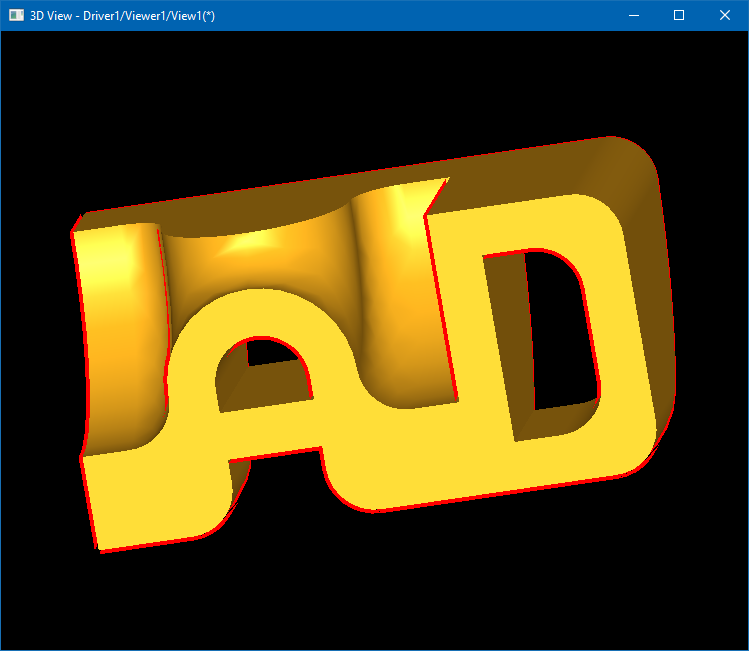749x651 pixels.
Task: Click the left vertical curved column of the model
Action: coord(115,330)
